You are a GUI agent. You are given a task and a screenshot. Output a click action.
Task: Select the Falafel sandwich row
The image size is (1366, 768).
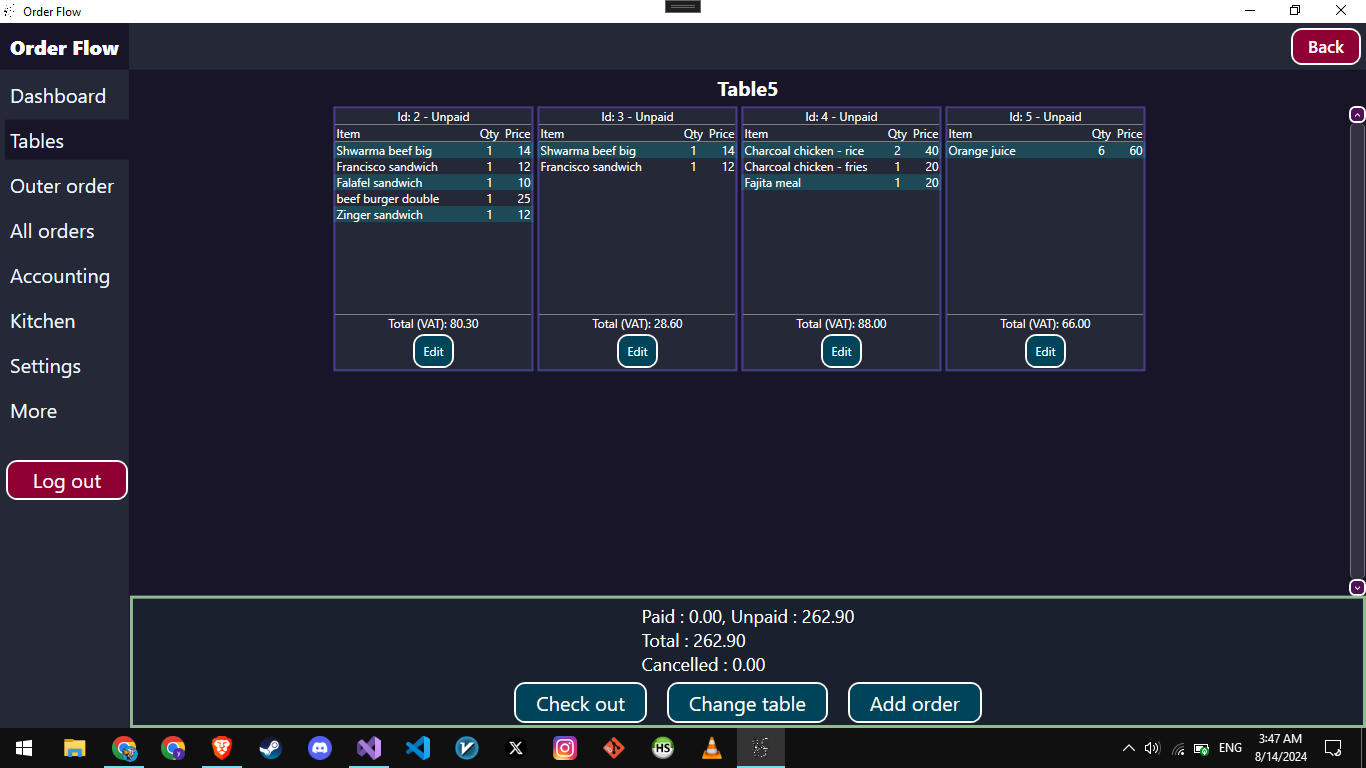tap(433, 182)
